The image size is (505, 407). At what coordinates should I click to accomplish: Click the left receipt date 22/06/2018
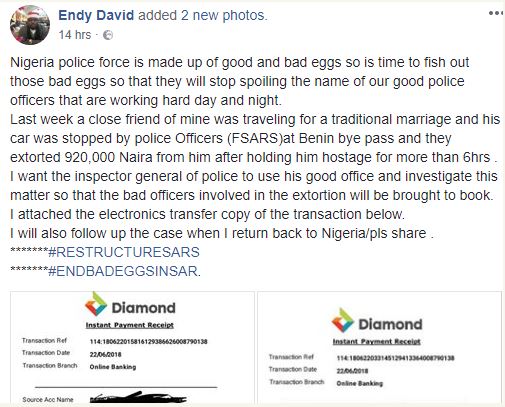point(105,354)
